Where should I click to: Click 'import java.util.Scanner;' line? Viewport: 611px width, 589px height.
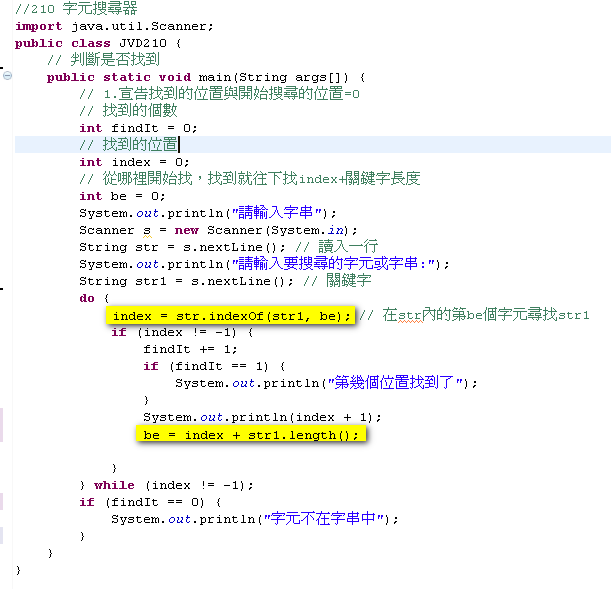[114, 26]
